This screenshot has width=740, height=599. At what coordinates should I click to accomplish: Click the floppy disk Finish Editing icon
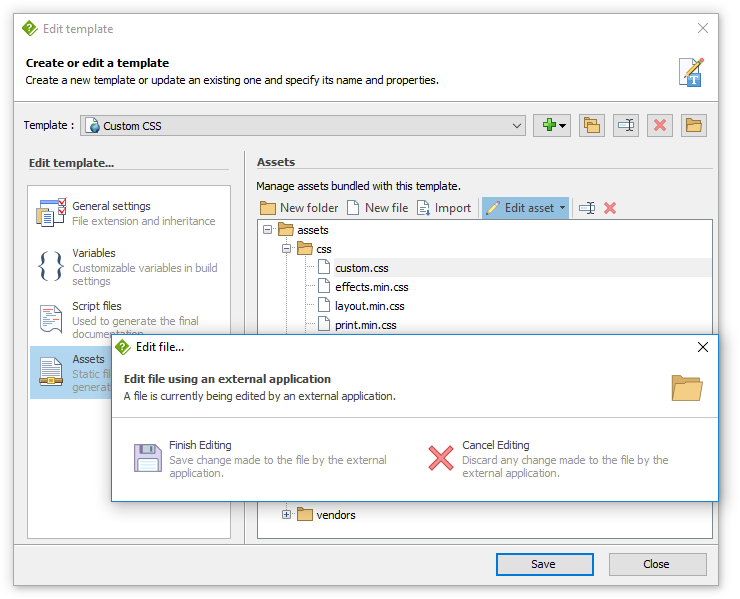click(148, 458)
